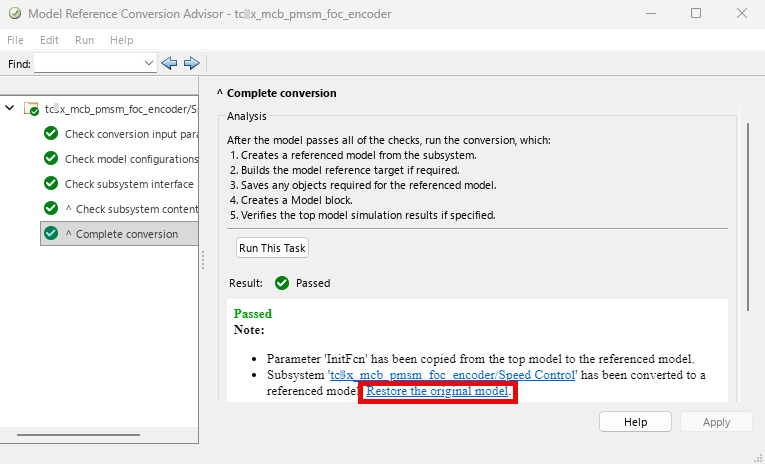765x464 pixels.
Task: Click the Analysis group label
Action: click(x=247, y=116)
